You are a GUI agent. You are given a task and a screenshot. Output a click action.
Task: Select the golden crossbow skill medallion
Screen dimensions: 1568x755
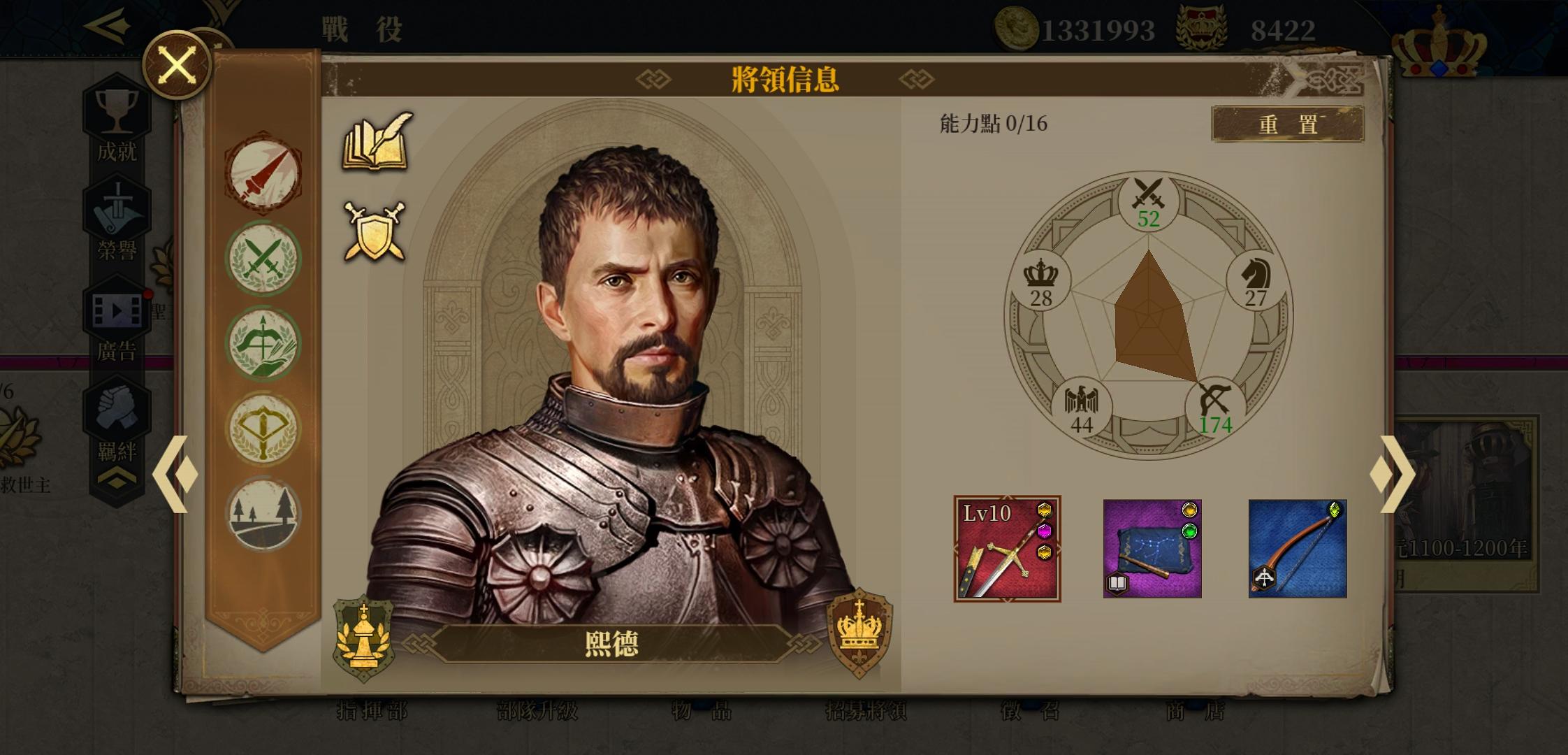263,429
